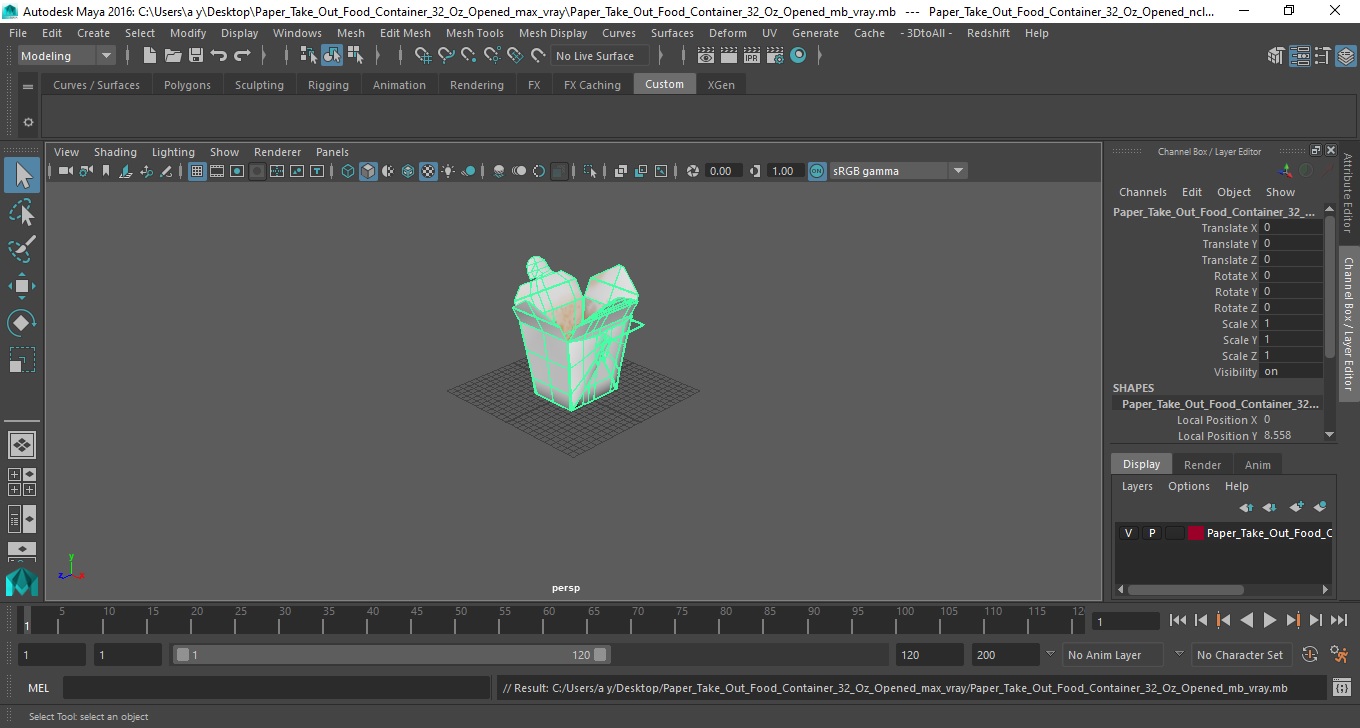The width and height of the screenshot is (1360, 728).
Task: Click the Translate X value field
Action: pyautogui.click(x=1292, y=228)
